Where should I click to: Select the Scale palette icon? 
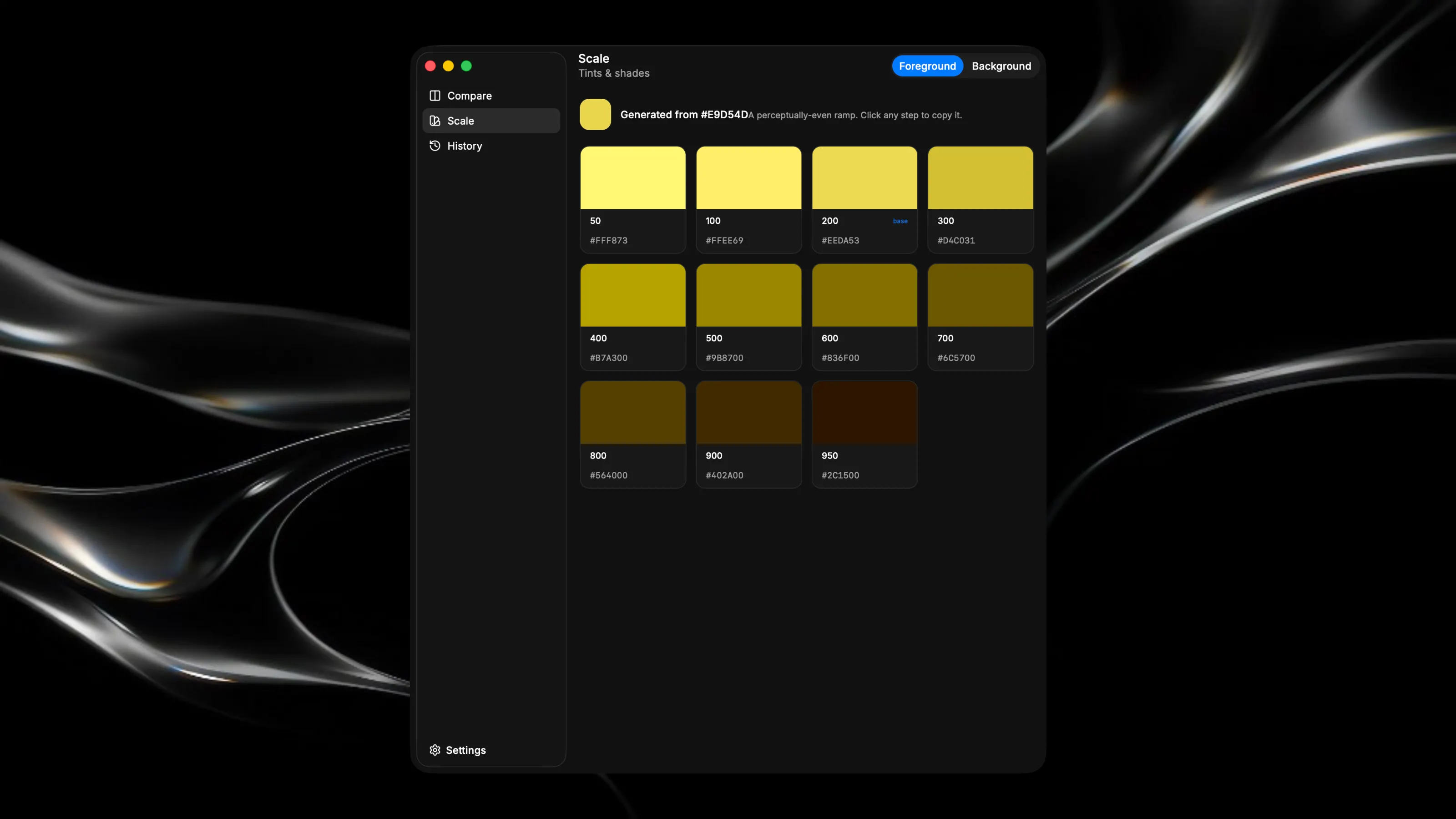pyautogui.click(x=435, y=121)
